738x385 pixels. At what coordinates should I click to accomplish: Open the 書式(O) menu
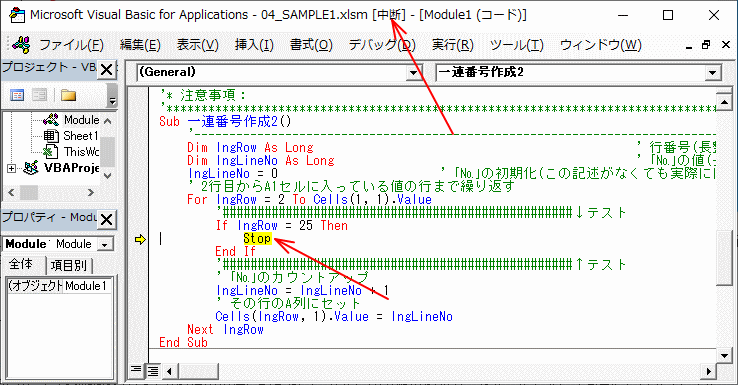coord(311,45)
